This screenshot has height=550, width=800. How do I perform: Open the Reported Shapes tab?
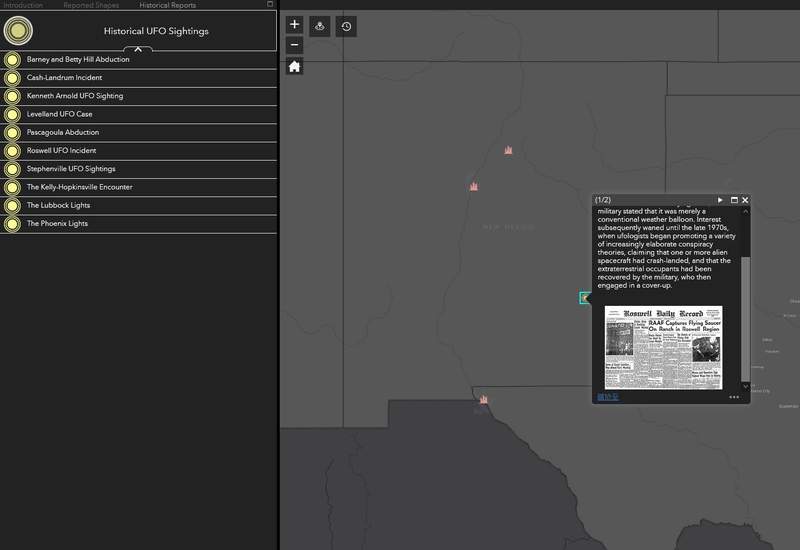tap(91, 5)
